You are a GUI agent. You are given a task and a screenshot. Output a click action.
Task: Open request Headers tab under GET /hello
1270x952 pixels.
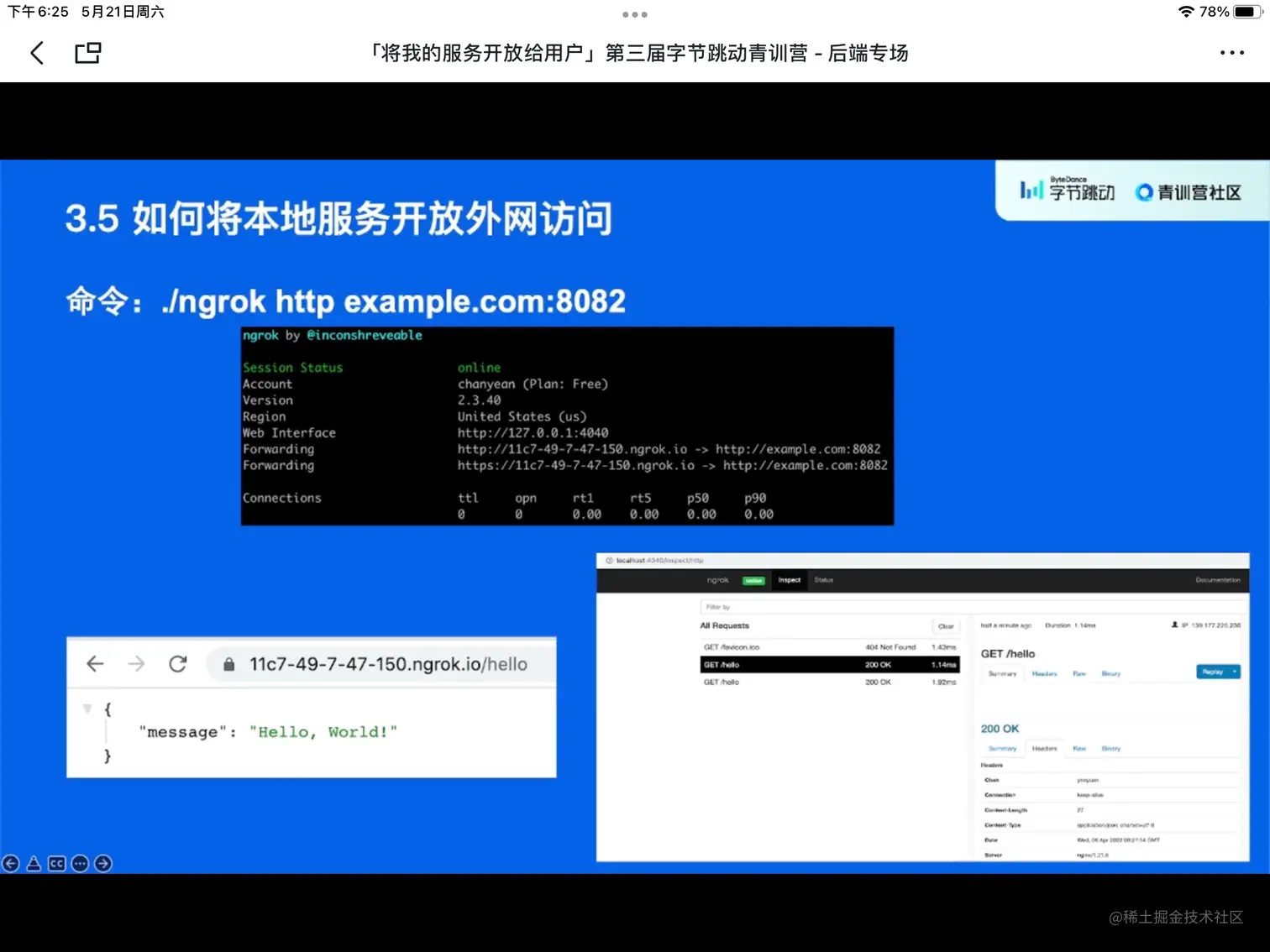(1044, 673)
